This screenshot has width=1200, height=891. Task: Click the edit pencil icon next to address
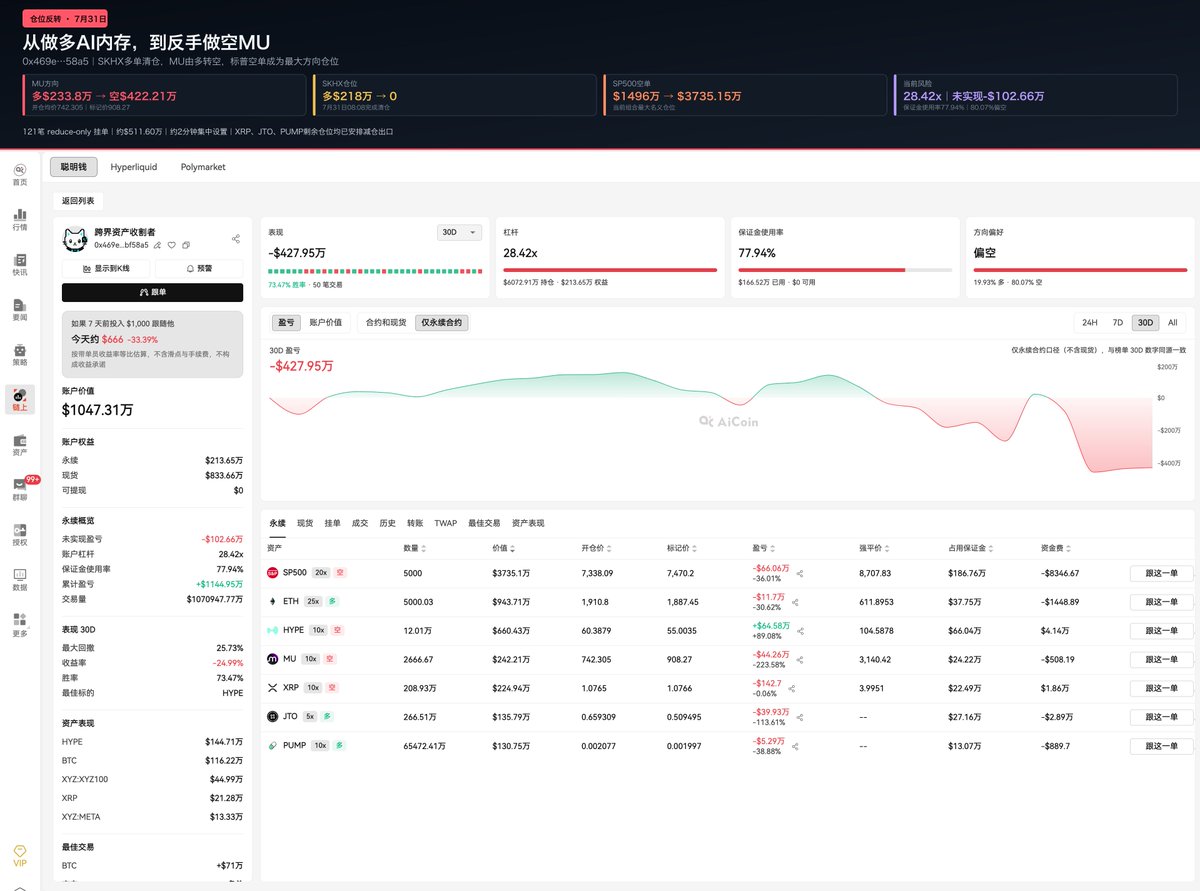(x=157, y=245)
